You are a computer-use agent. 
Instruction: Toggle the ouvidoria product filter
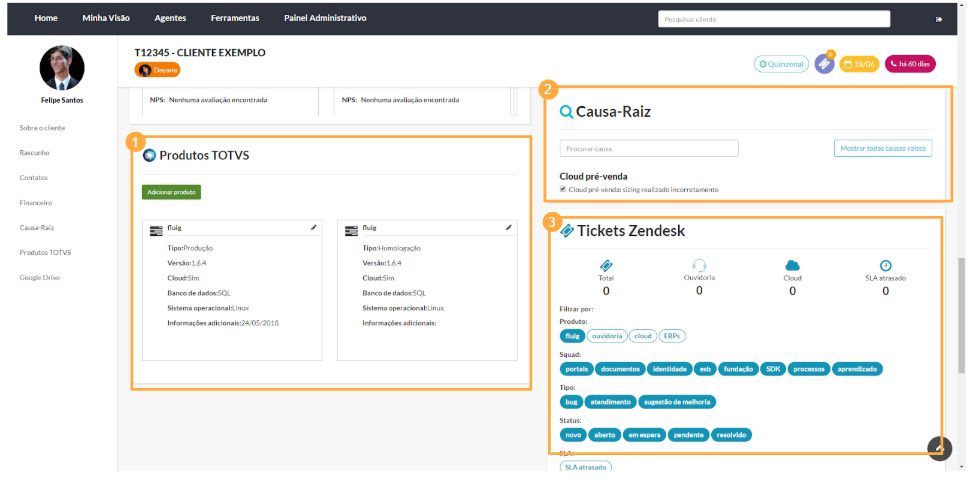click(606, 336)
